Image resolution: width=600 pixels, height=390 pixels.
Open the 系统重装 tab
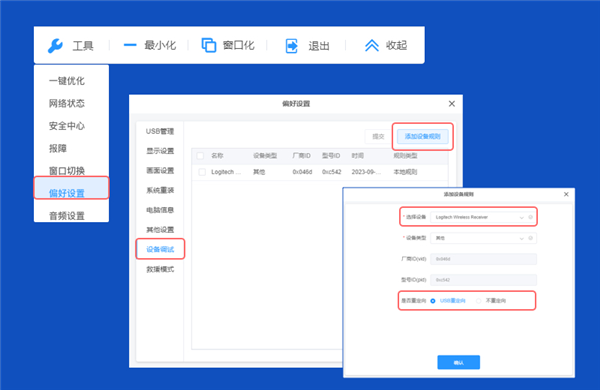coord(160,190)
